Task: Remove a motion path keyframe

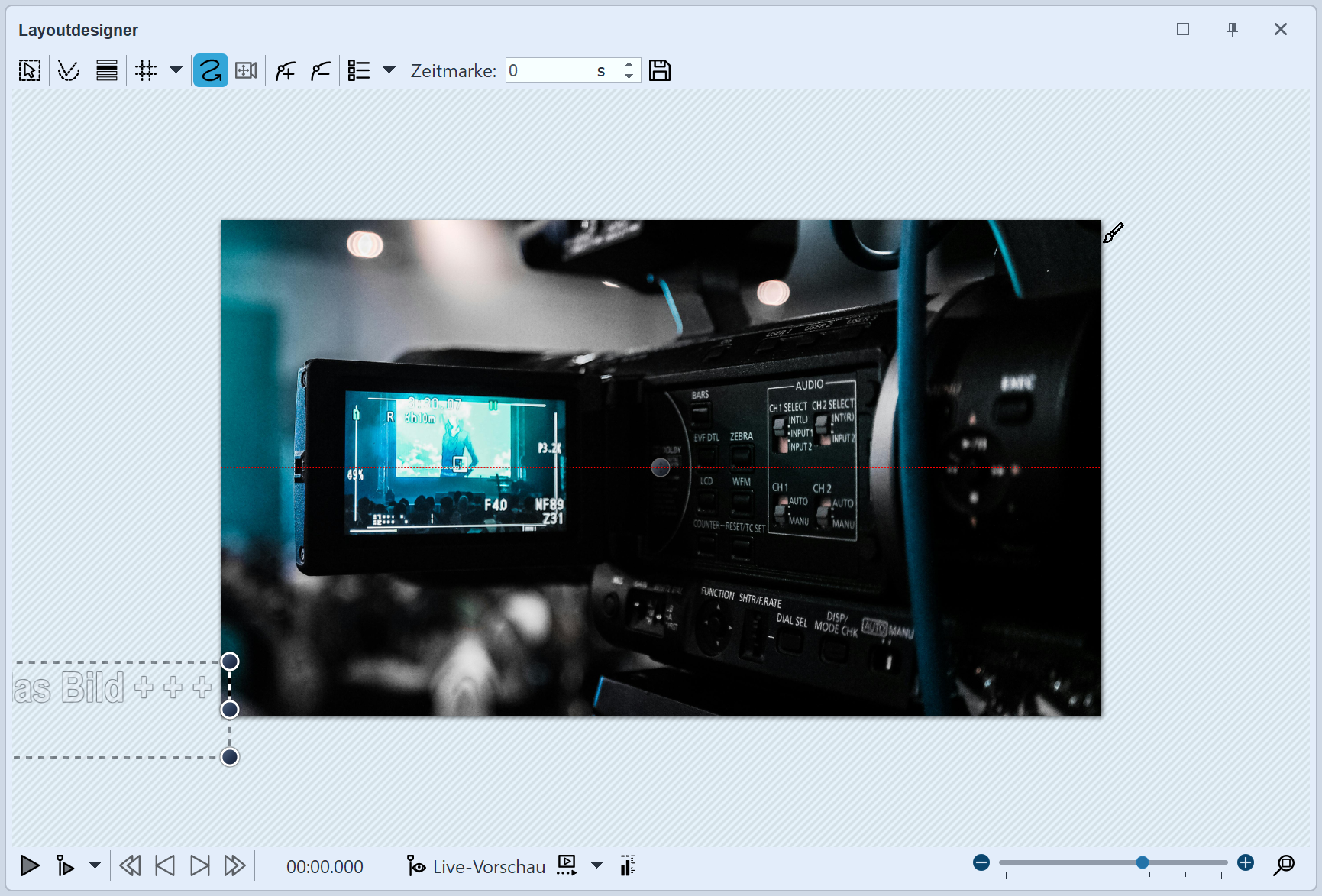Action: 321,71
